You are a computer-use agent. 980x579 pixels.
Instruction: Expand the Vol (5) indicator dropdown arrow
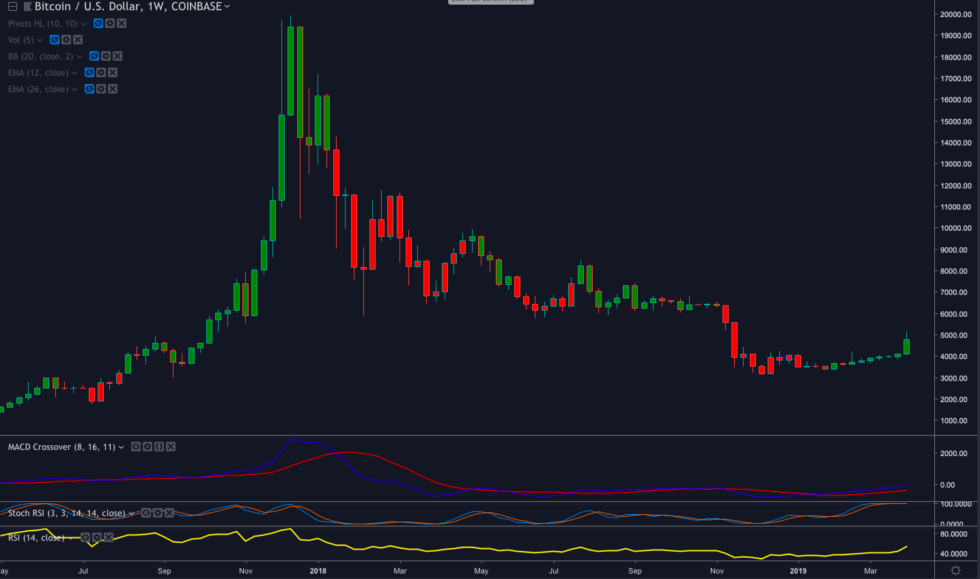pos(39,39)
